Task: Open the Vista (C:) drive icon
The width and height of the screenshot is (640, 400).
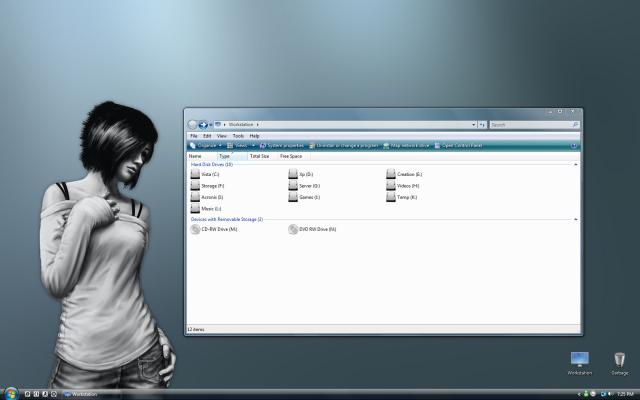Action: click(195, 174)
